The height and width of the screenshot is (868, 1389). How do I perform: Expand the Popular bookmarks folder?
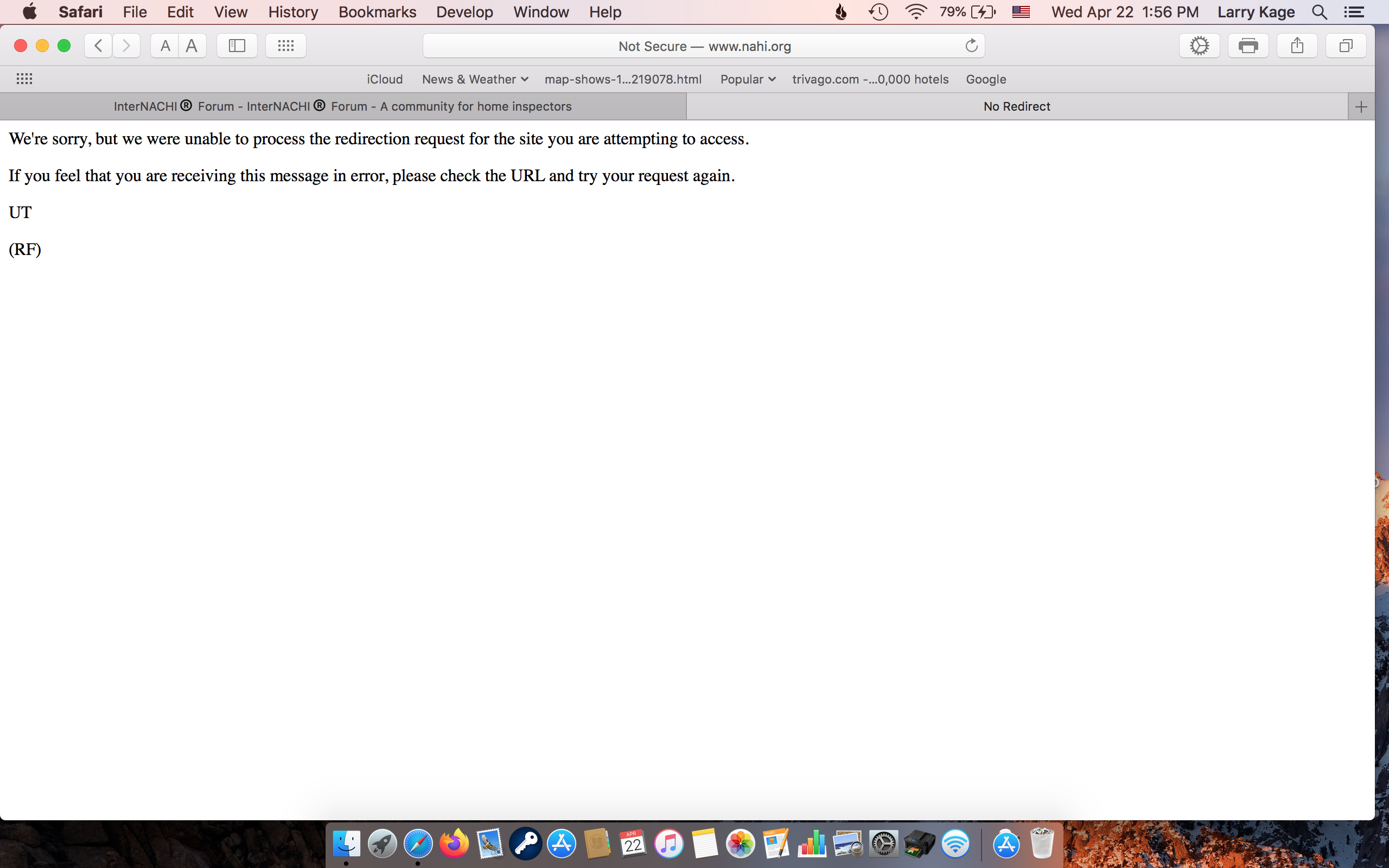tap(747, 79)
